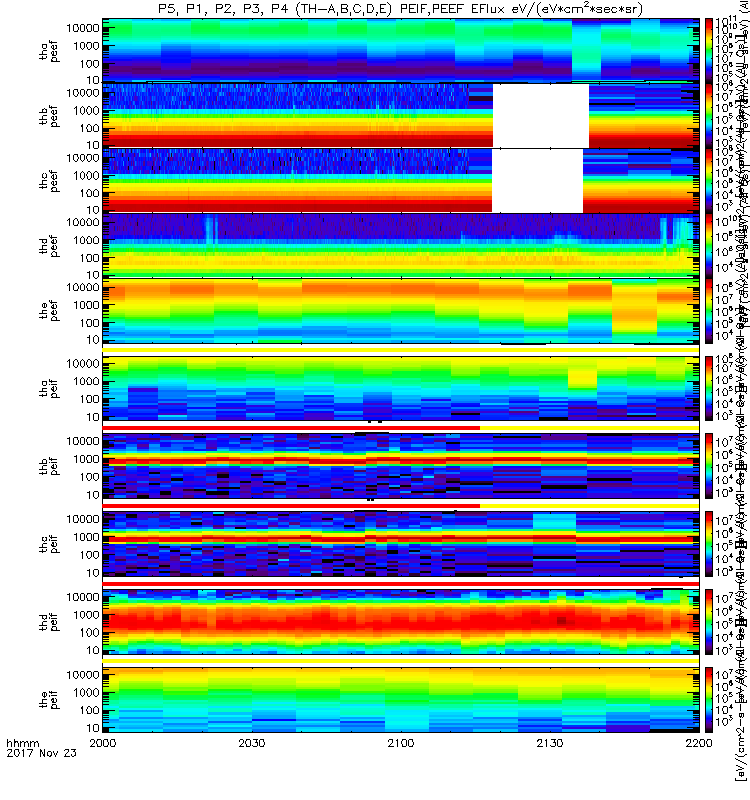Click the 2130 time axis label
Screen dimensions: 750x800
(549, 743)
